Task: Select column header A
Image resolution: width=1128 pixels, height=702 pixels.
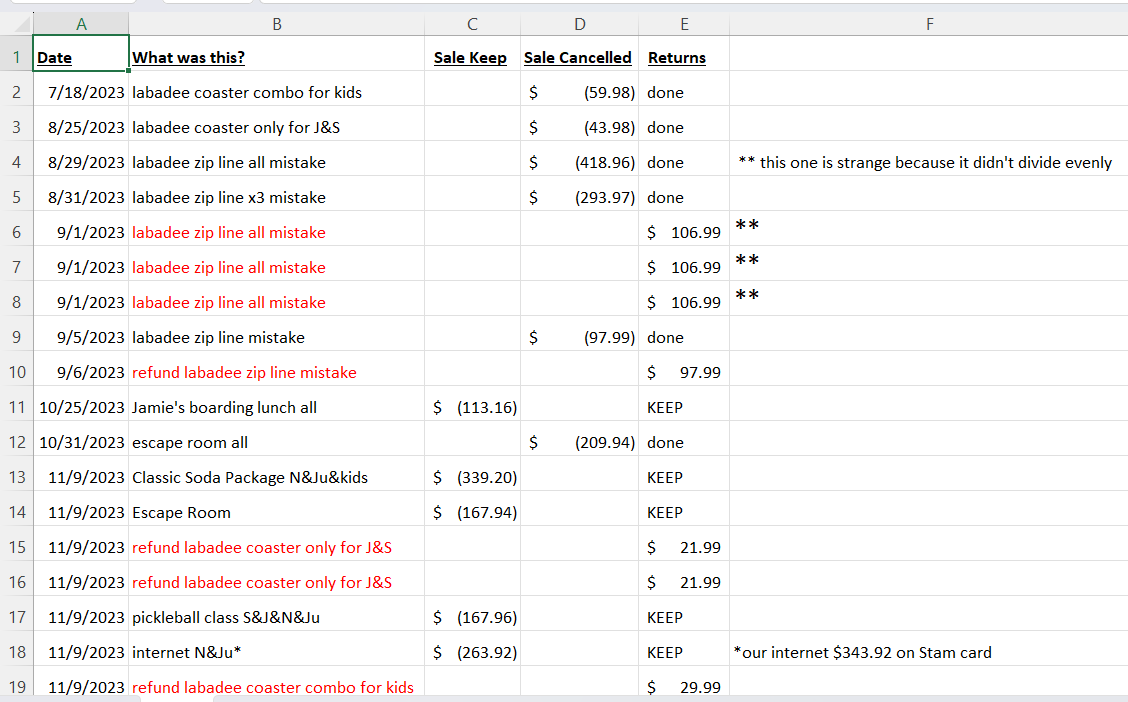Action: [80, 20]
